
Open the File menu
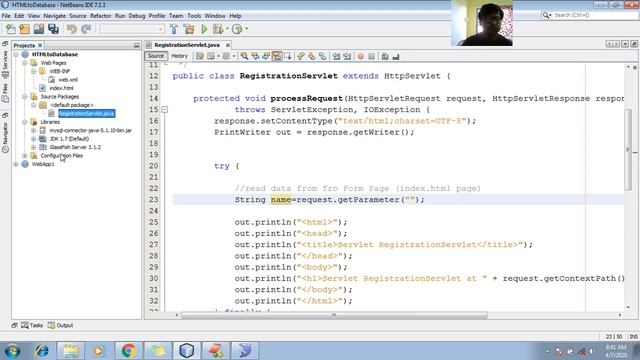point(6,16)
